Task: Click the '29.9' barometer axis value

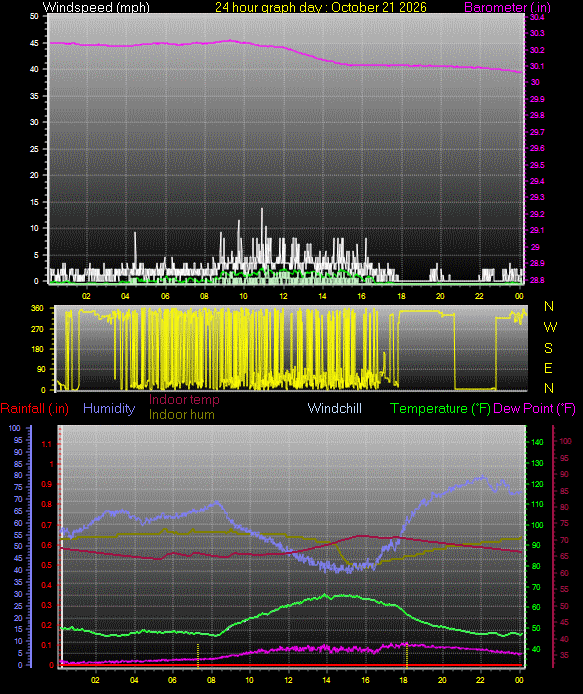Action: [537, 100]
